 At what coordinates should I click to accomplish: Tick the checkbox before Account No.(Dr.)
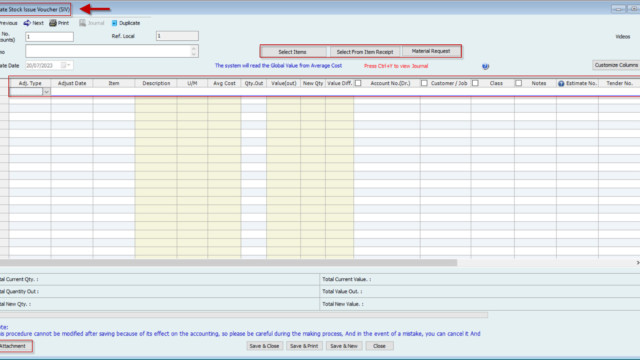coord(358,83)
